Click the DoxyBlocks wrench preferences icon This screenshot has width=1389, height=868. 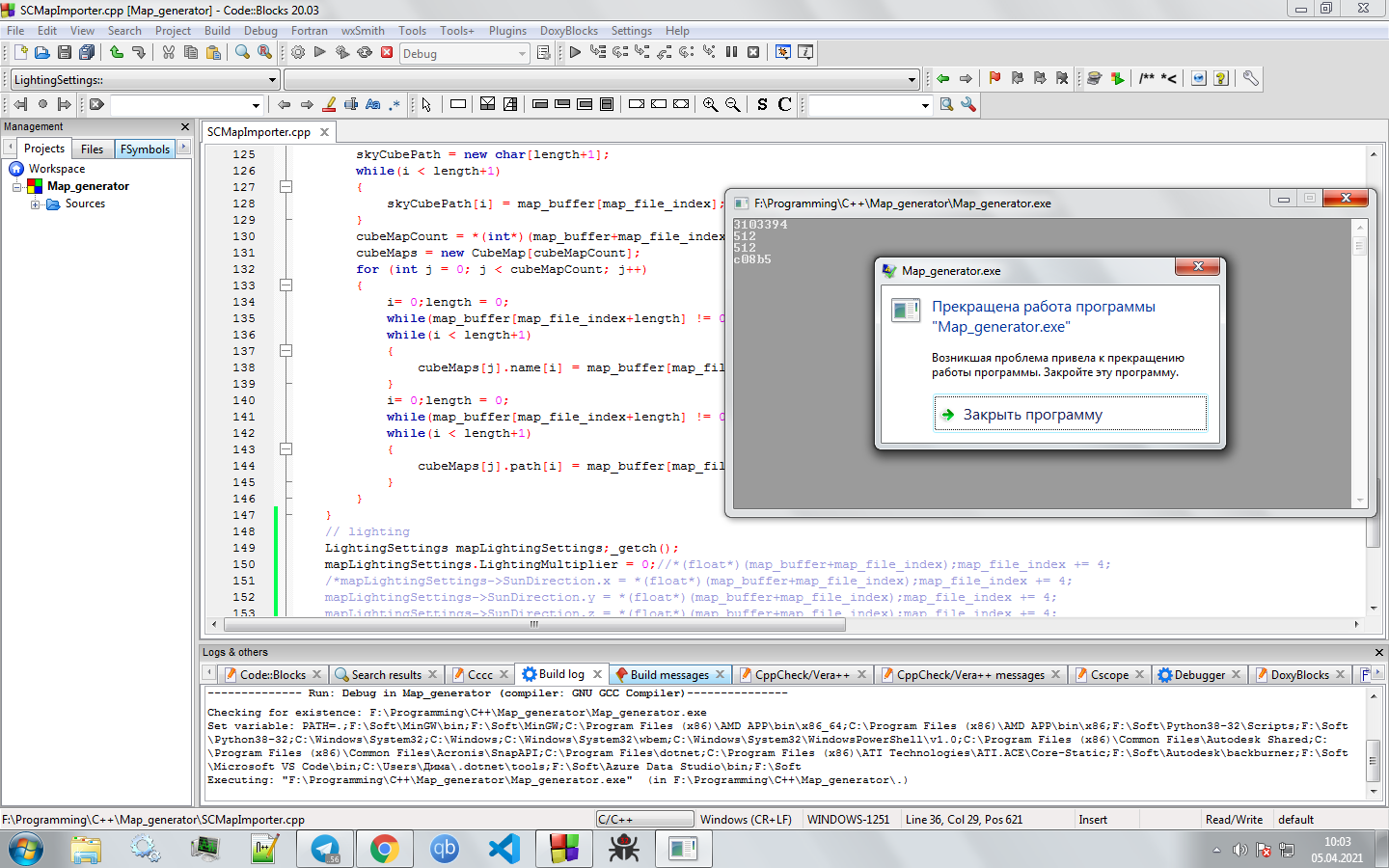[x=1251, y=79]
